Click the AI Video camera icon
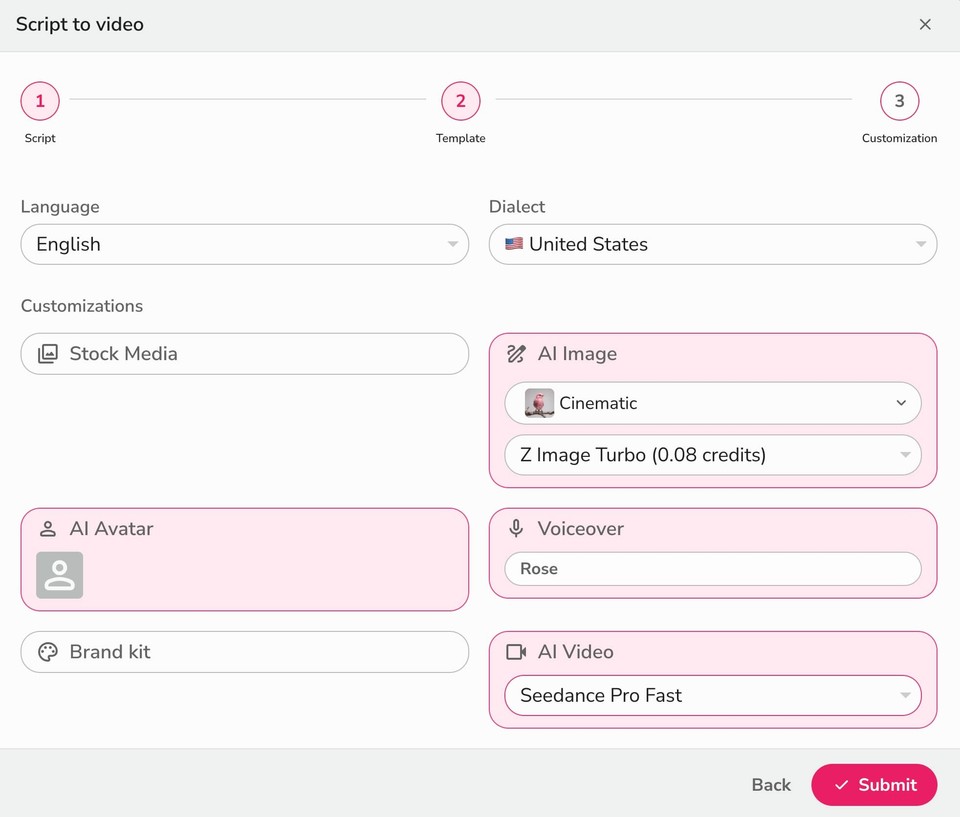 [517, 651]
